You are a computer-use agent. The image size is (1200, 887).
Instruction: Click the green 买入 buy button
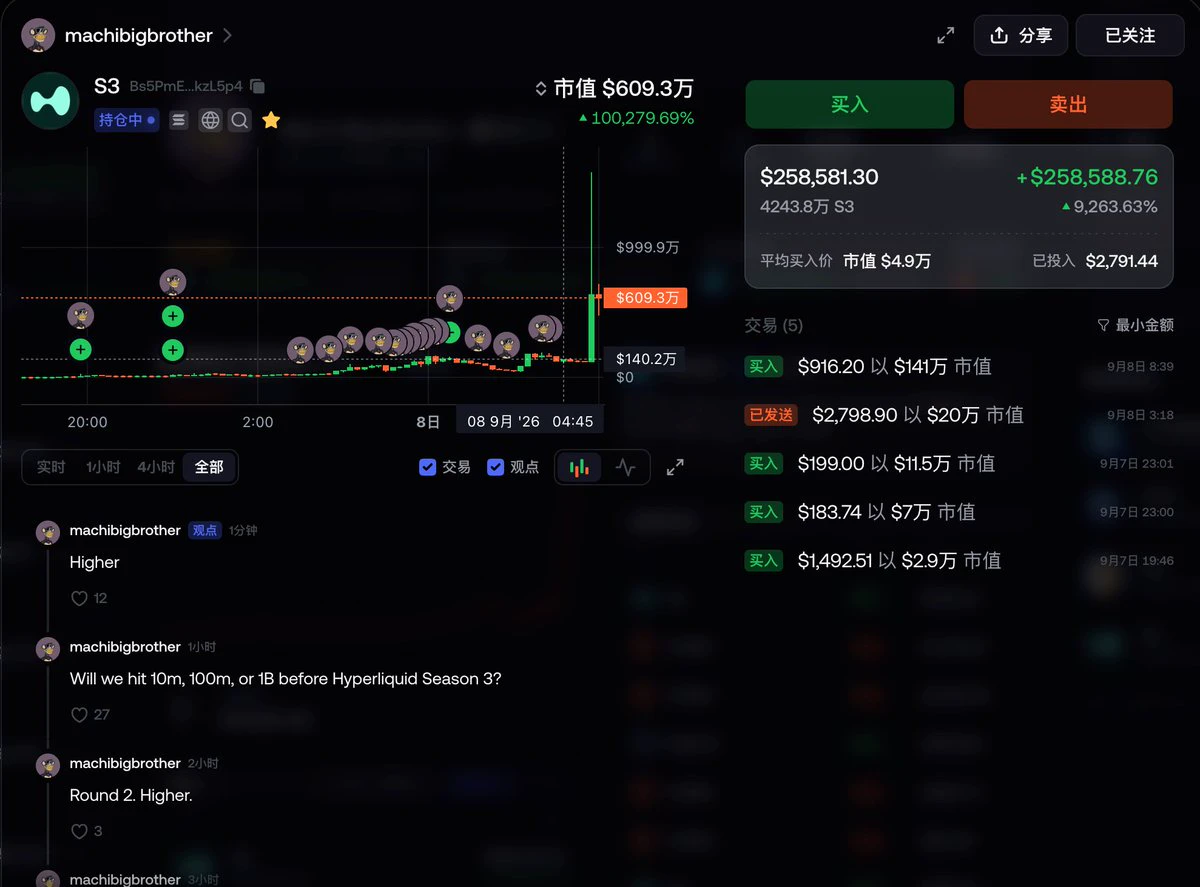(x=849, y=104)
